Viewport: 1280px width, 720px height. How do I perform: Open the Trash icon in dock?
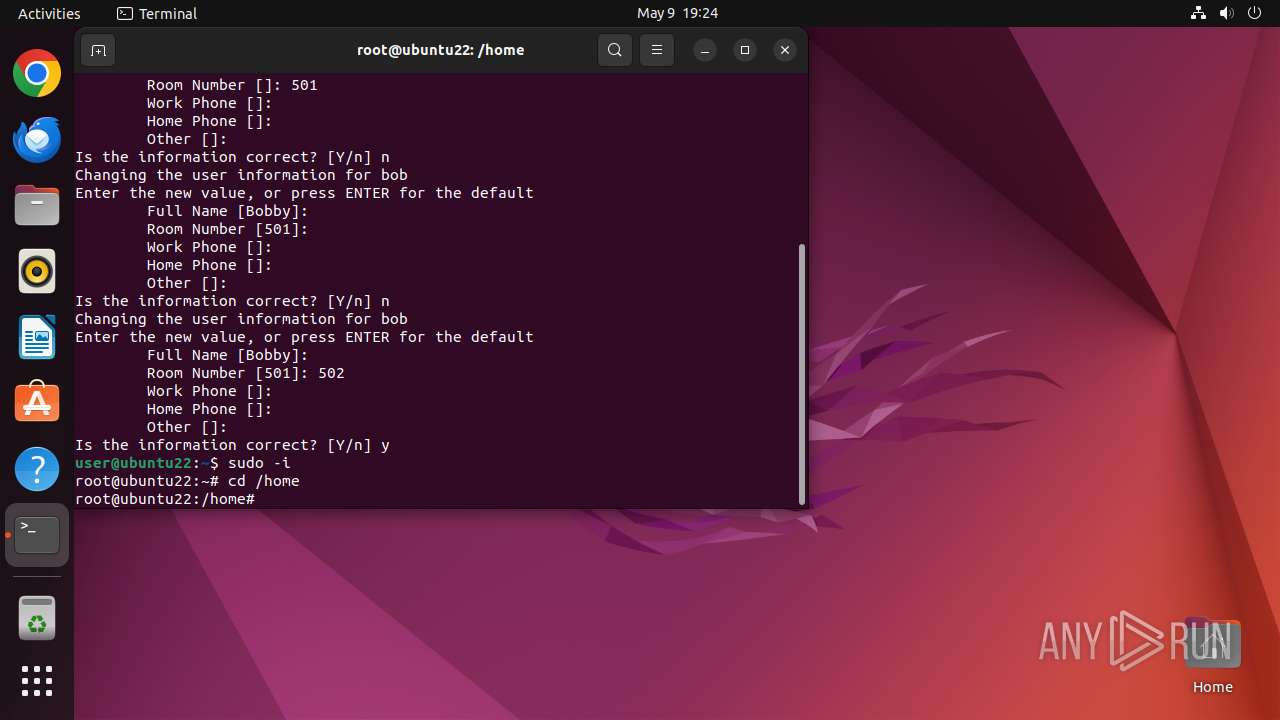click(37, 619)
